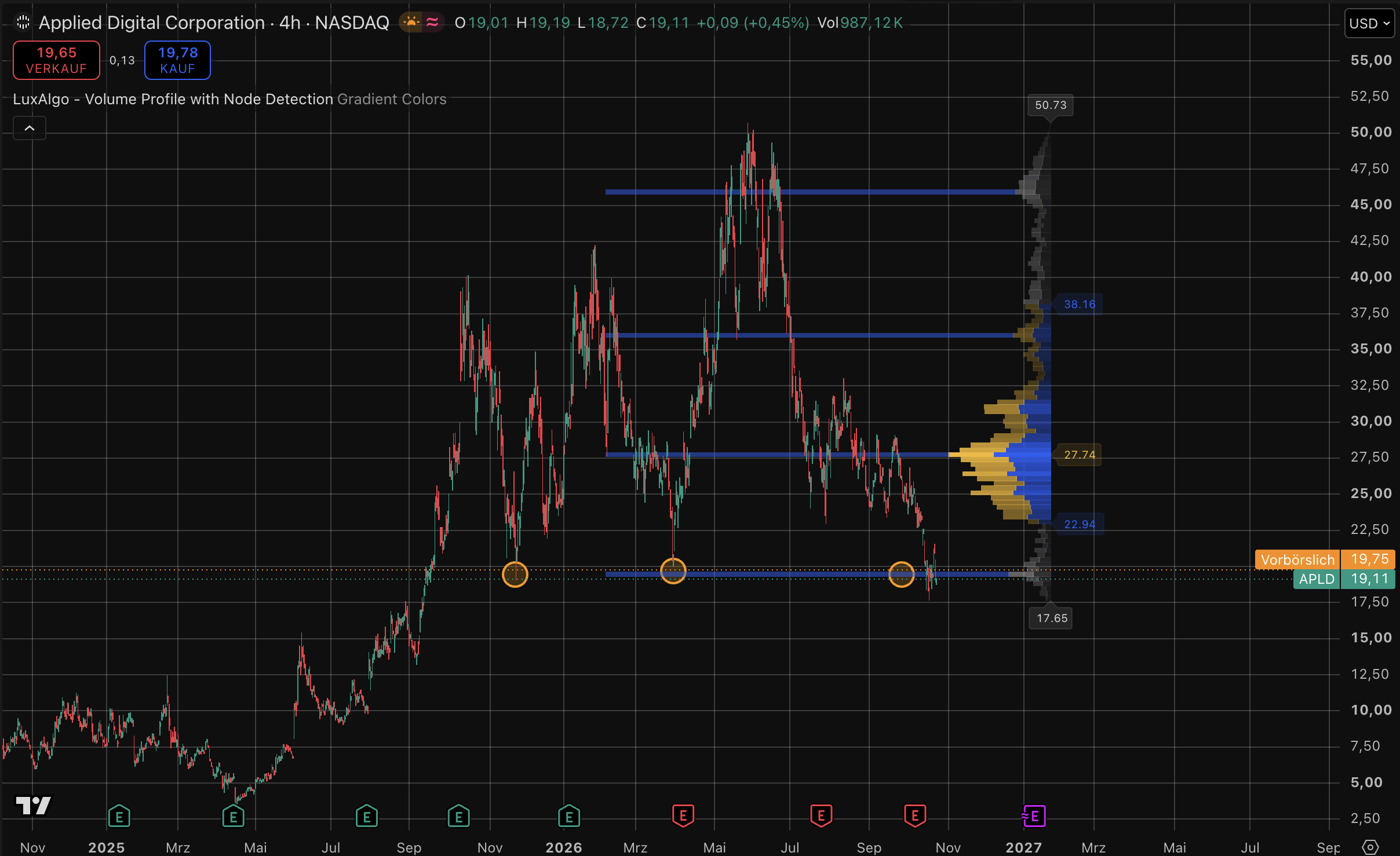Click the NASDAQ exchange label in the title

click(352, 23)
